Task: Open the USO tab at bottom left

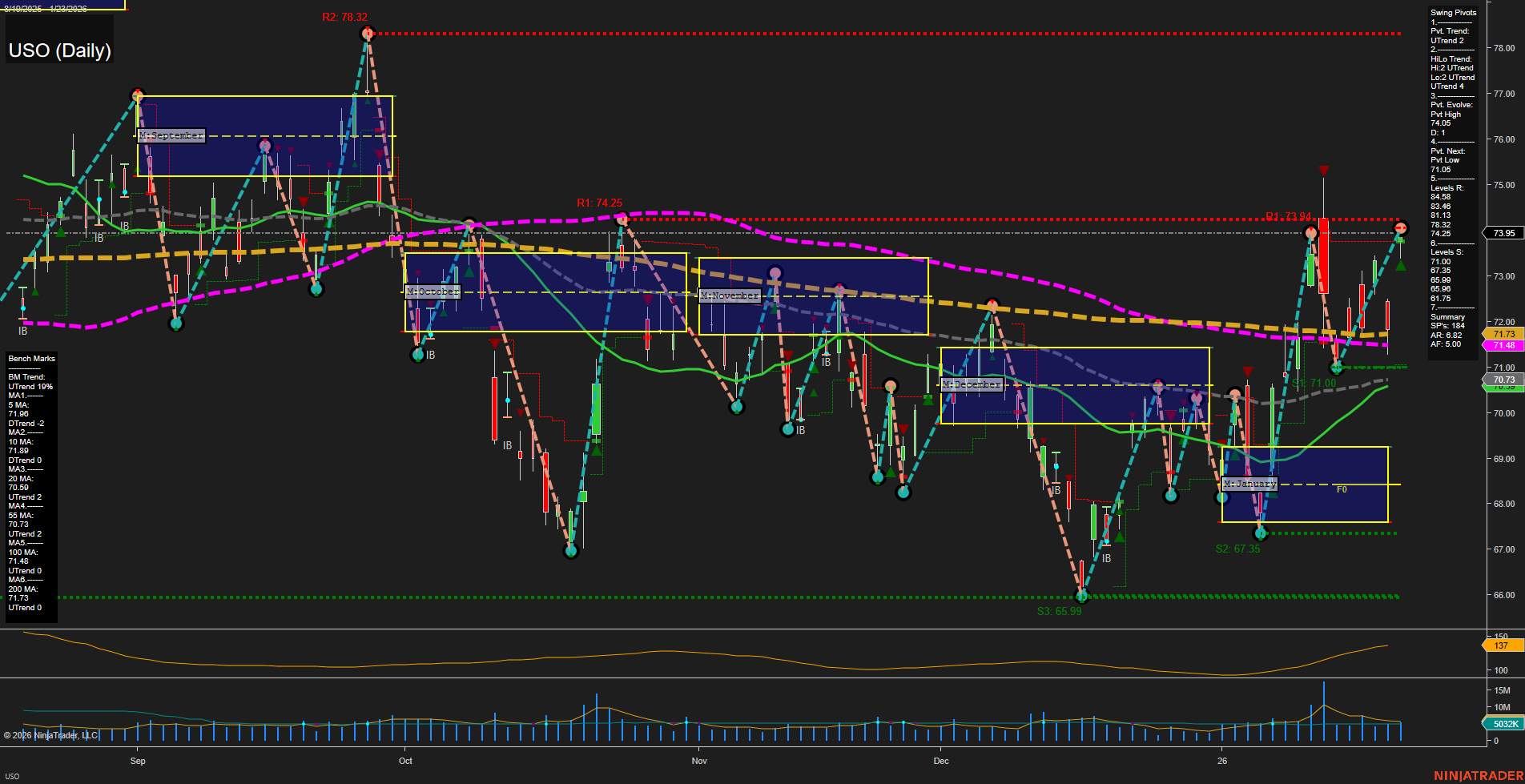Action: tap(13, 776)
